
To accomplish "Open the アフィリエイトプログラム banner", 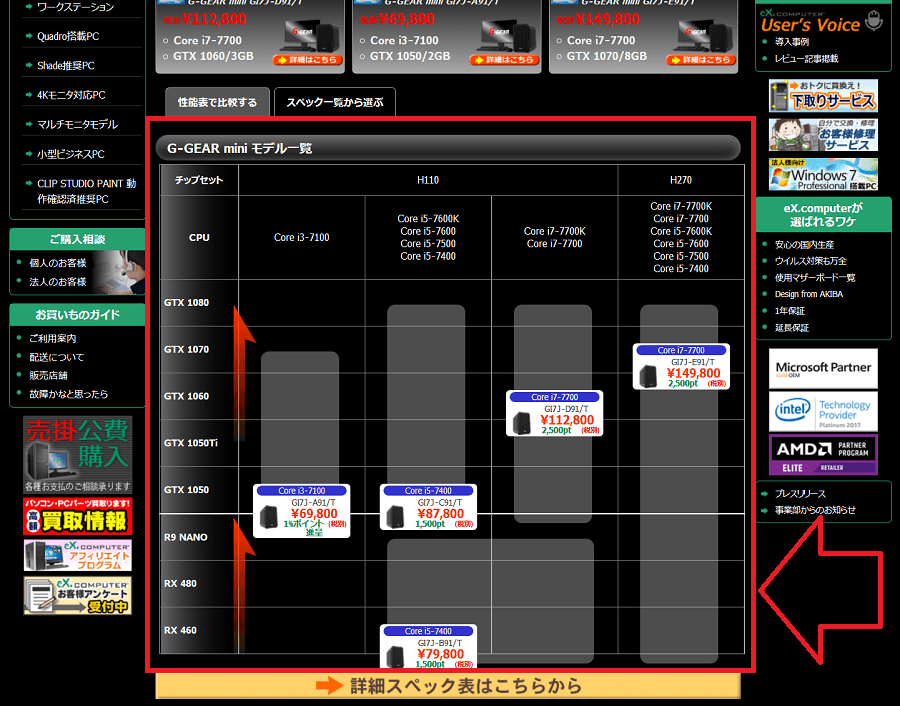I will (x=77, y=556).
